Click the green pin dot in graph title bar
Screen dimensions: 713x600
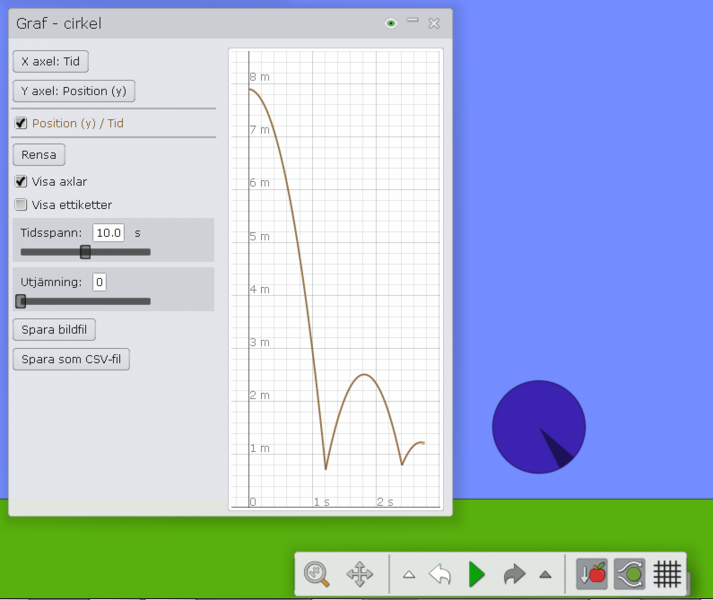coord(391,23)
